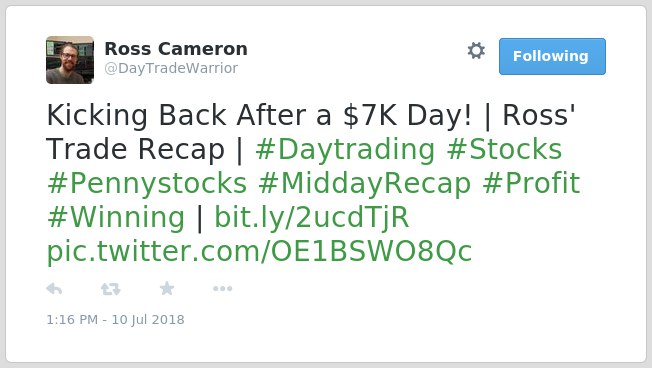652x368 pixels.
Task: Browse the #Stocks hashtag
Action: tap(504, 149)
